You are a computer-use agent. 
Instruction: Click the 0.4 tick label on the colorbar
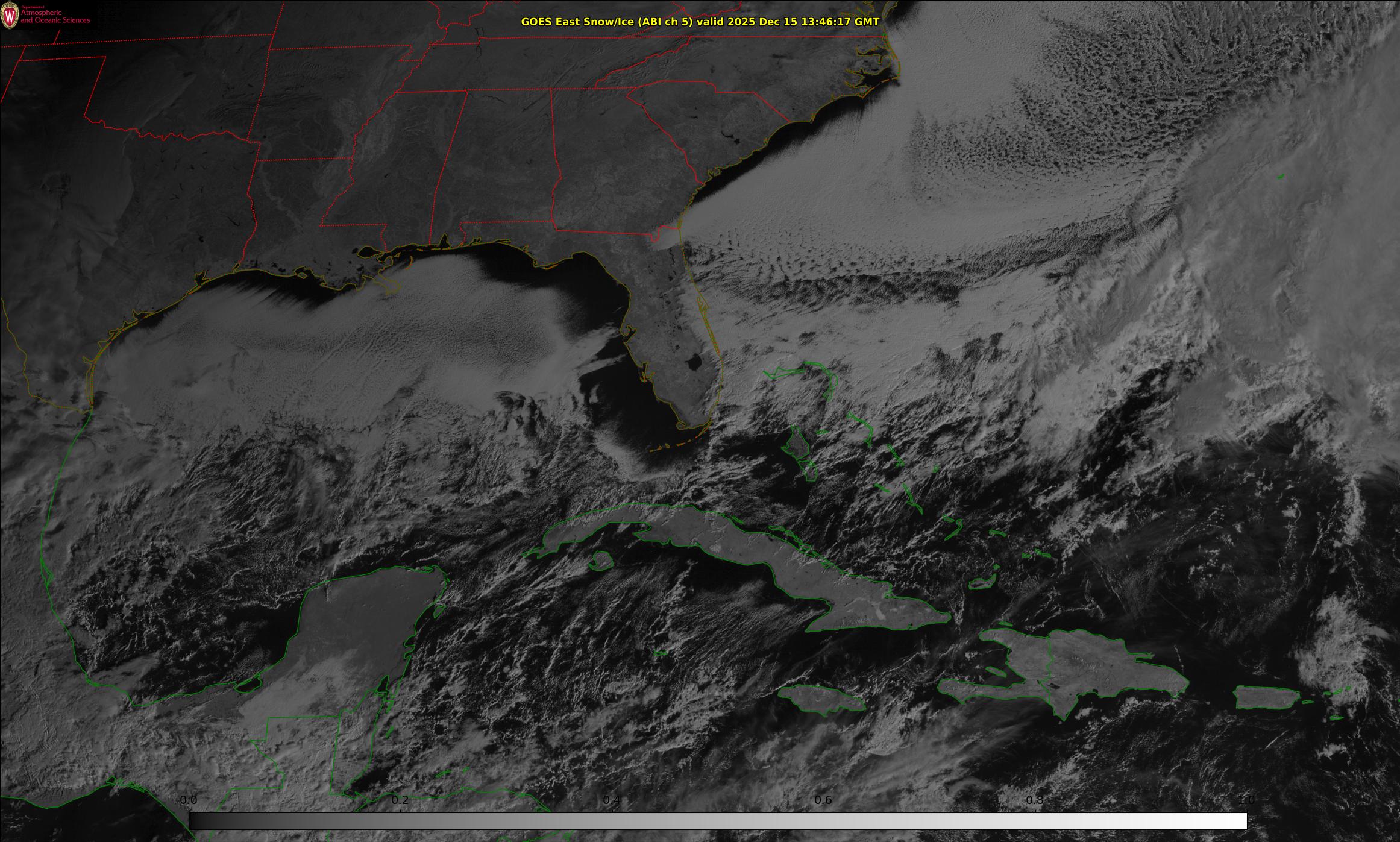click(x=612, y=800)
